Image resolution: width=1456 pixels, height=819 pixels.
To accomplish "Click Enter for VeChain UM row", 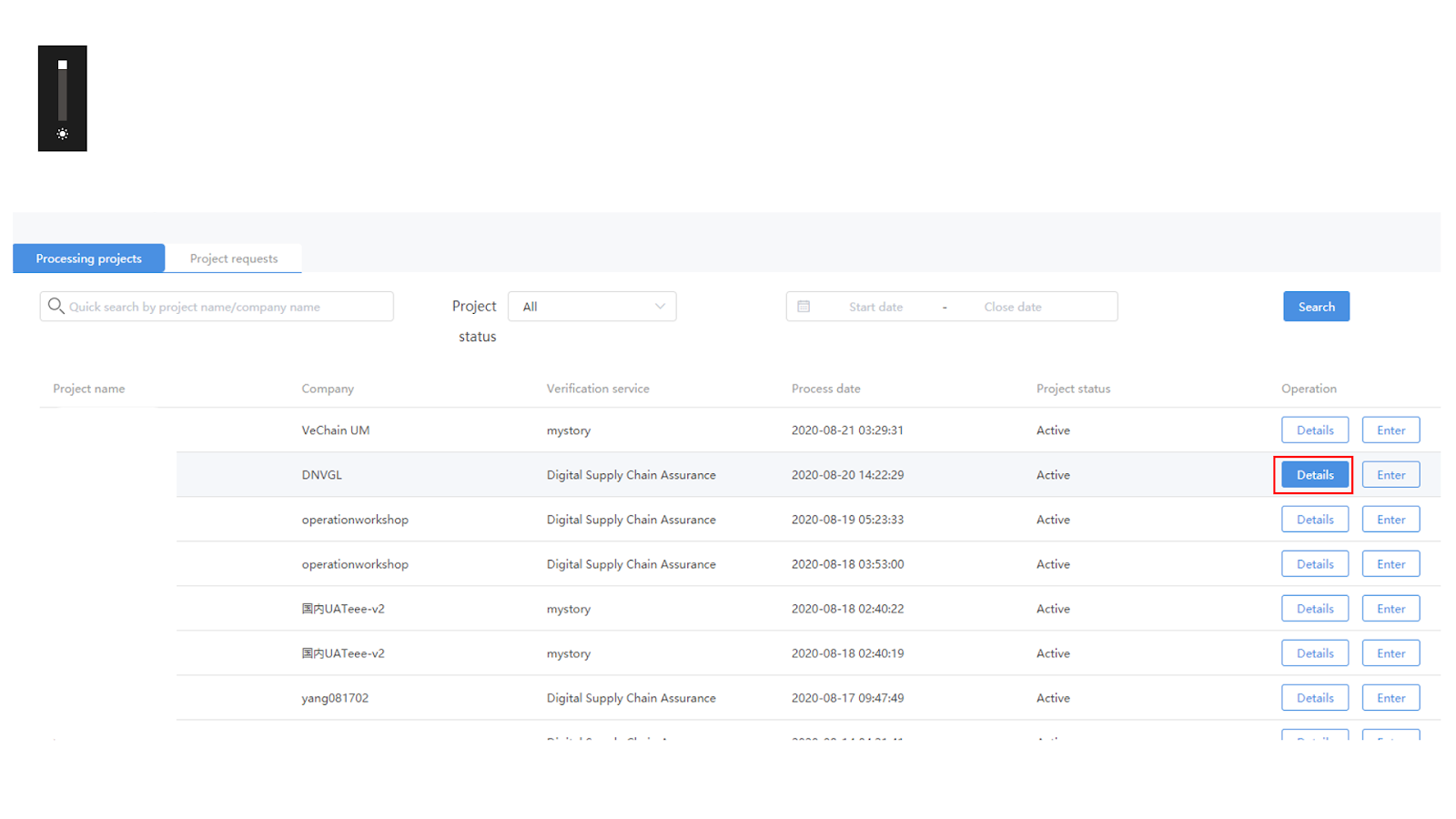I will (x=1390, y=430).
